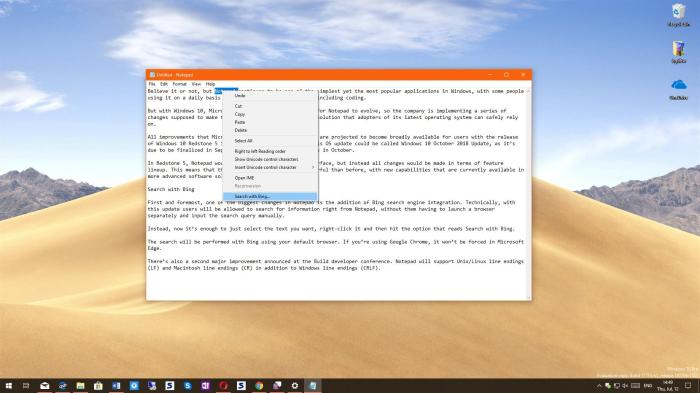Launch the Mail app from taskbar

pos(45,385)
